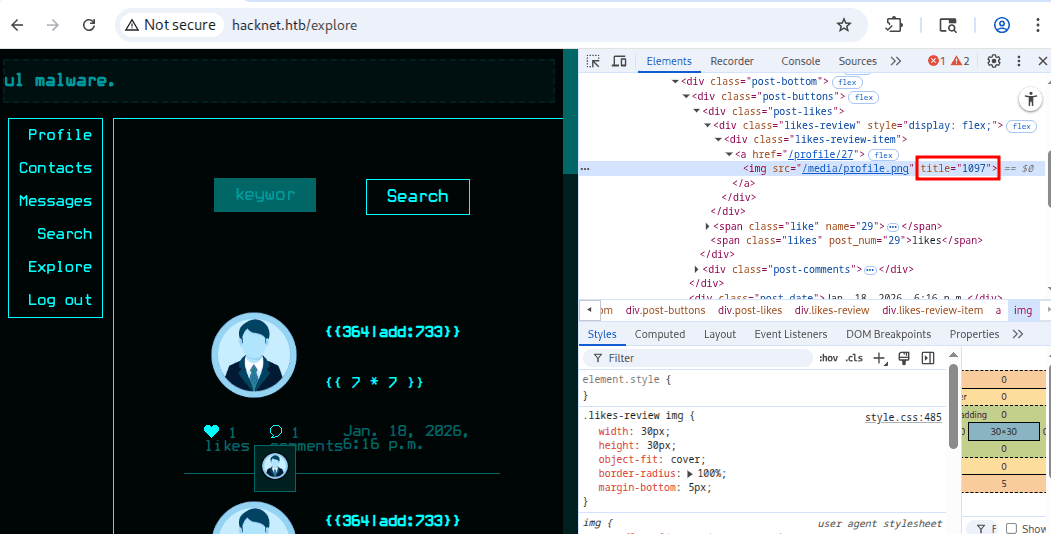Toggle the device toolbar emulation icon
Screen dimensions: 1051x534
[x=619, y=61]
